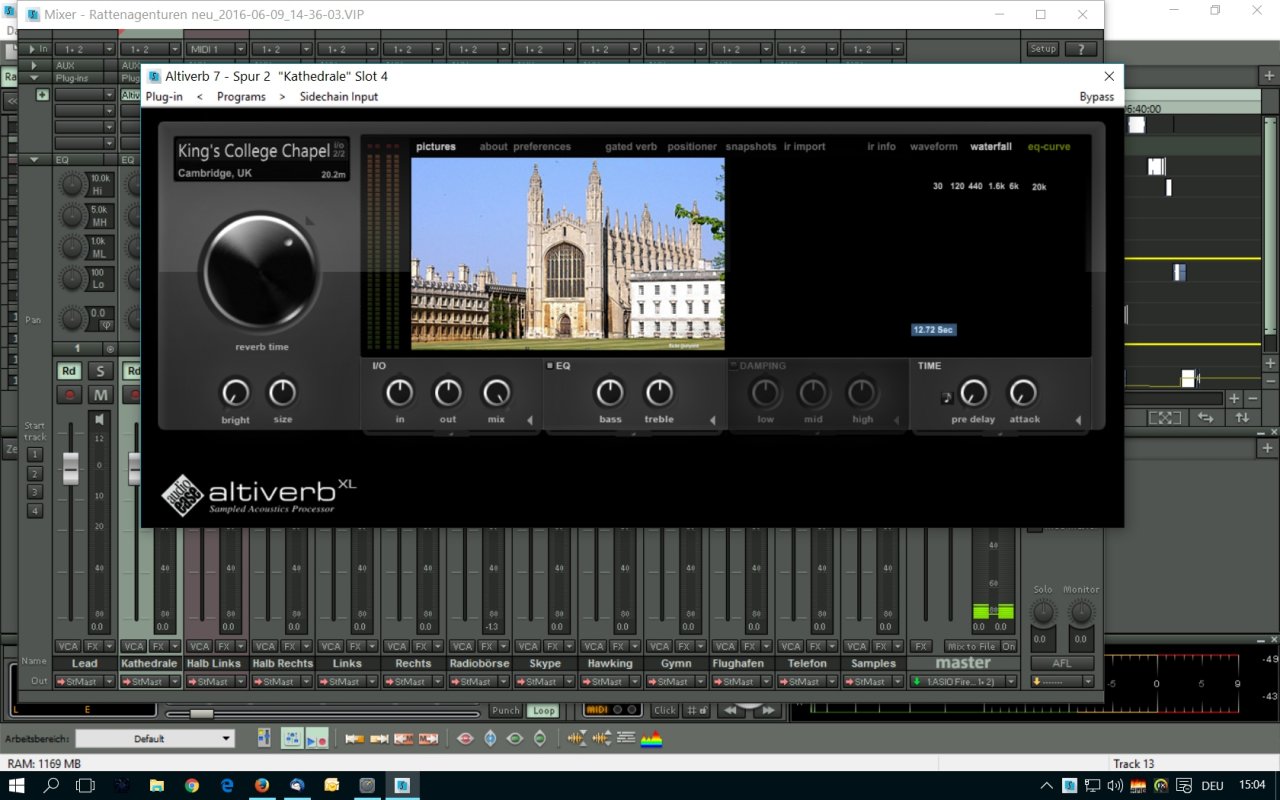Click the horizontal arrows zoom icon
This screenshot has height=800, width=1280.
point(1206,418)
